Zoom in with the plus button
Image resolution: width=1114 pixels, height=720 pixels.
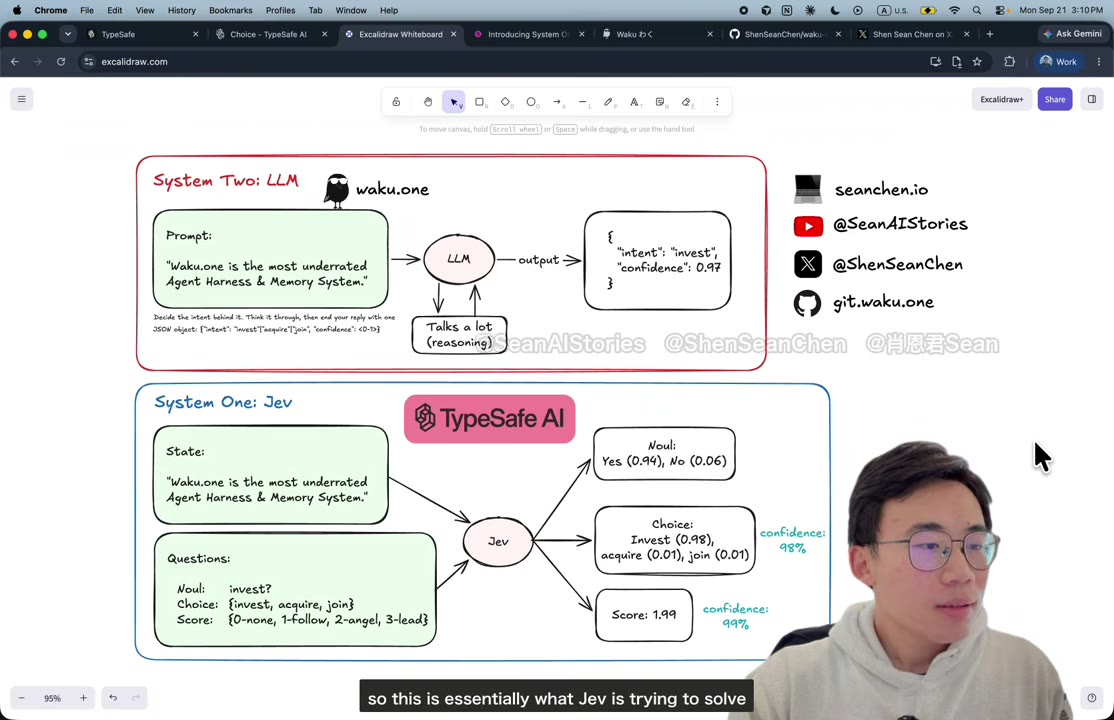[83, 698]
